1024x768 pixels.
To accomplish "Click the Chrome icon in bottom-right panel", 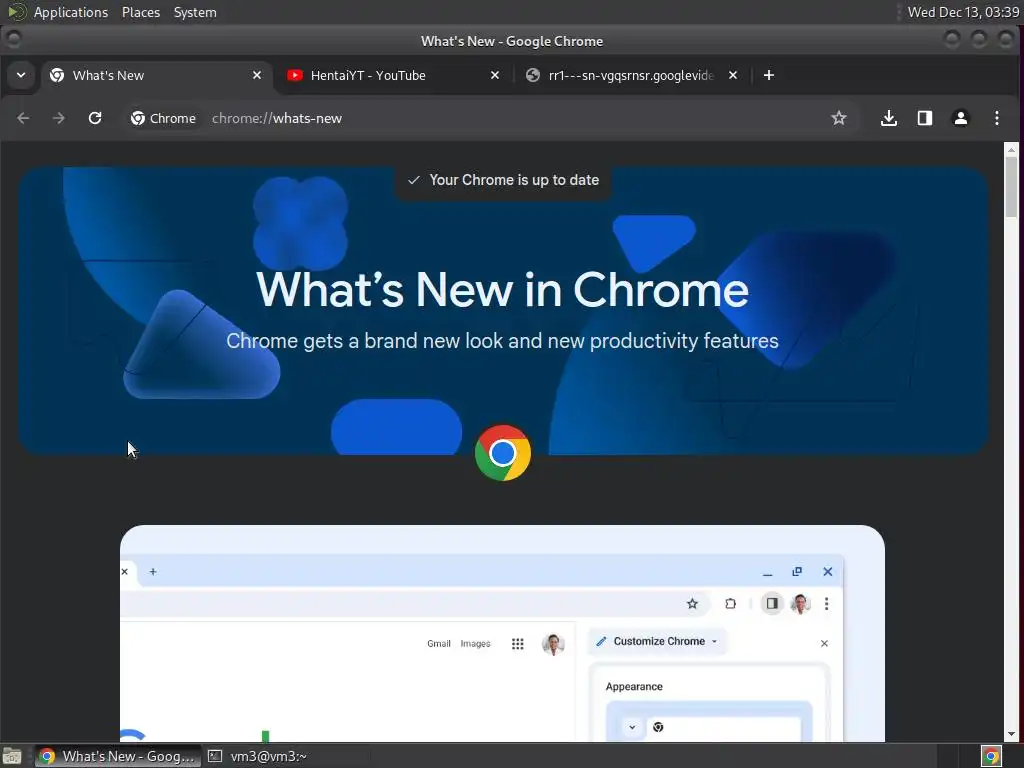I will (x=991, y=756).
